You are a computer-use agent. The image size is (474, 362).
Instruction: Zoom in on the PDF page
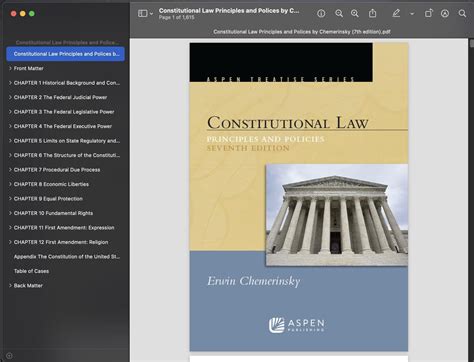click(x=355, y=13)
